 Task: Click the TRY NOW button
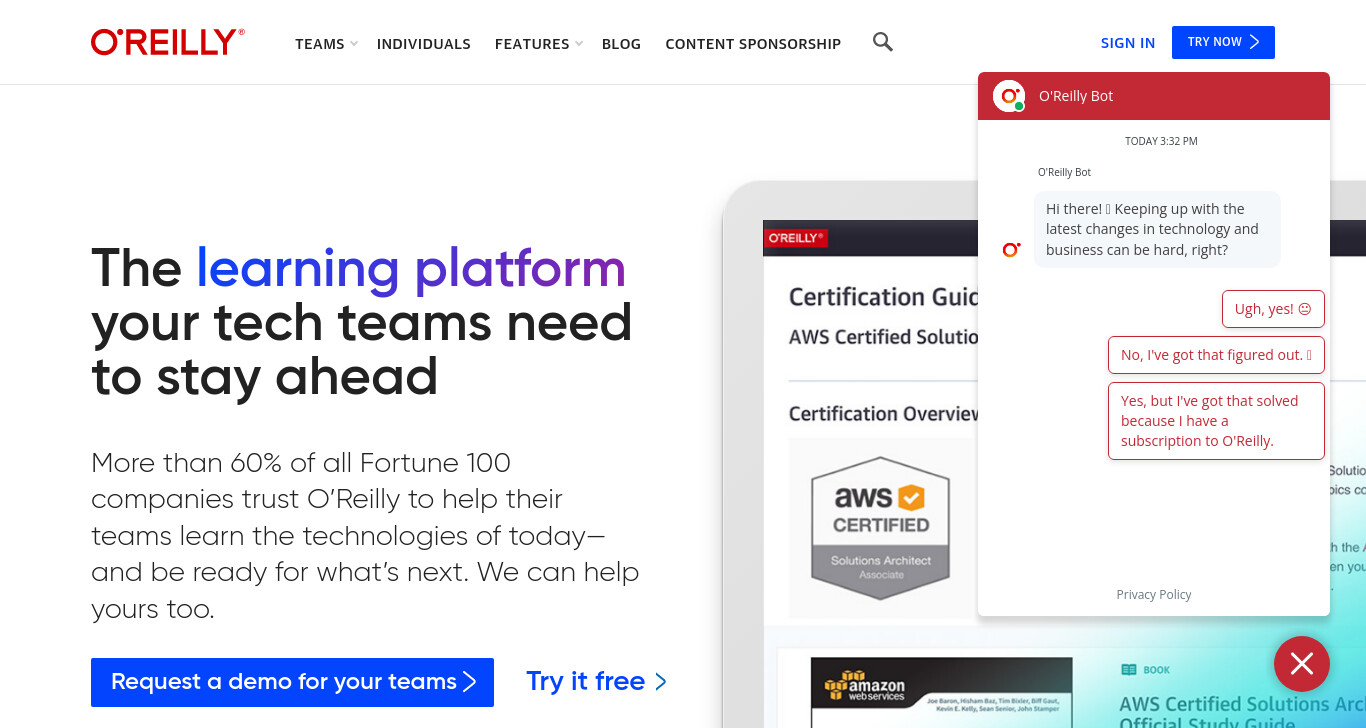coord(1223,42)
